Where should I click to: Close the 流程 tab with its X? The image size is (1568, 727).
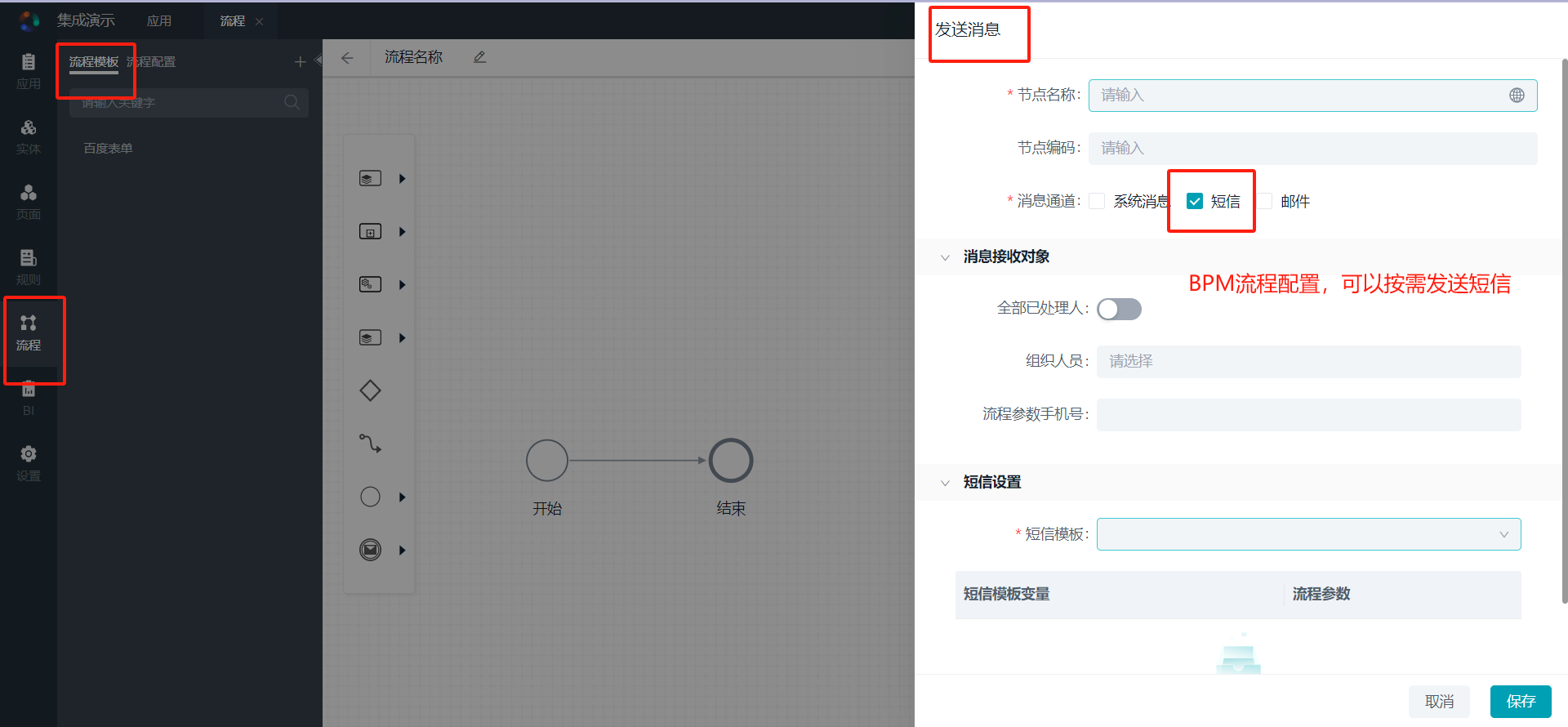click(x=260, y=21)
